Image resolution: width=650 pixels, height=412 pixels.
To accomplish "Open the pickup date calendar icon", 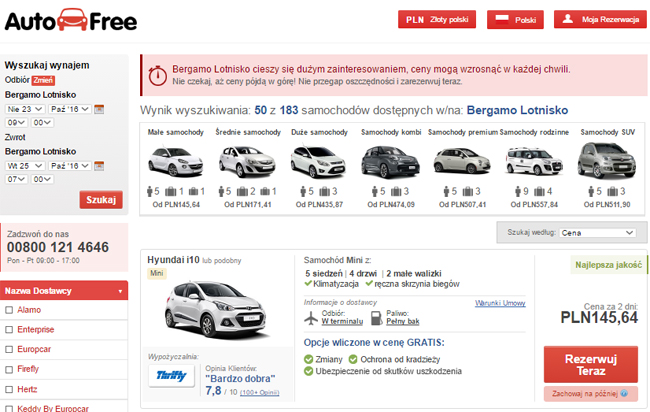I will (99, 109).
